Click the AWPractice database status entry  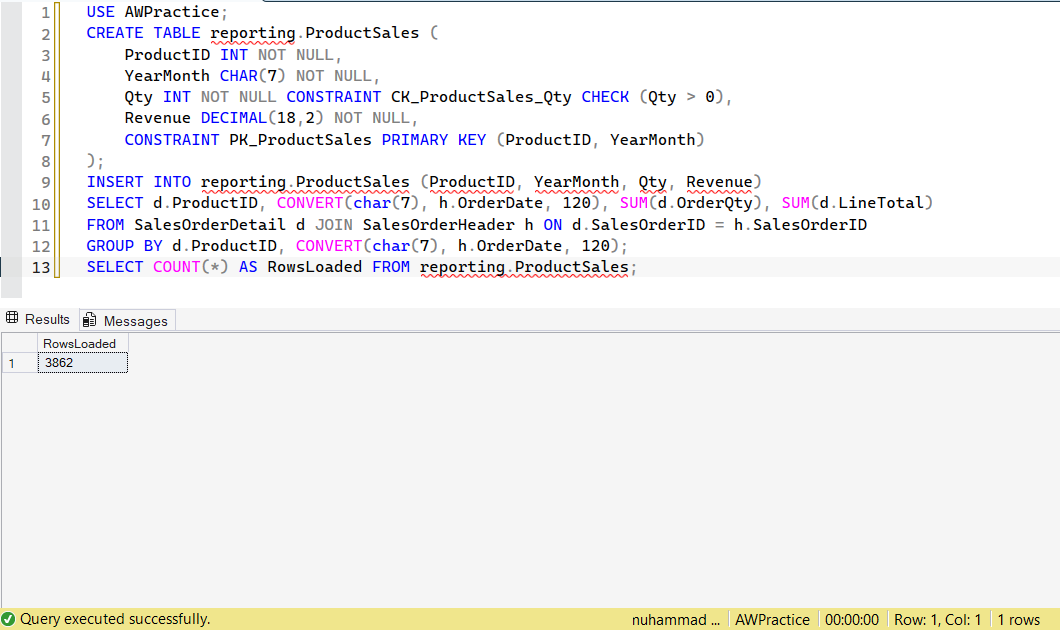772,620
